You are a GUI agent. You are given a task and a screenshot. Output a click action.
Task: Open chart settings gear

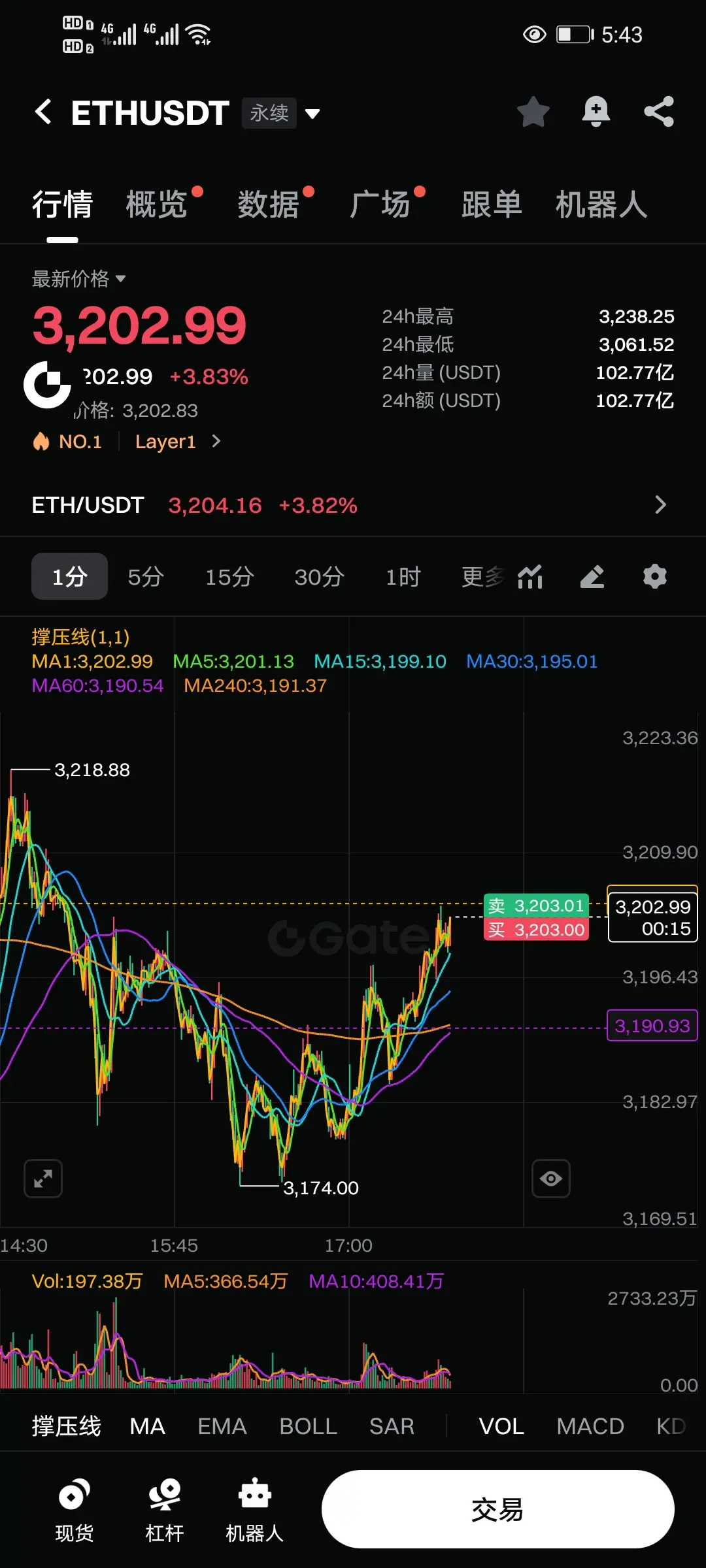(655, 577)
